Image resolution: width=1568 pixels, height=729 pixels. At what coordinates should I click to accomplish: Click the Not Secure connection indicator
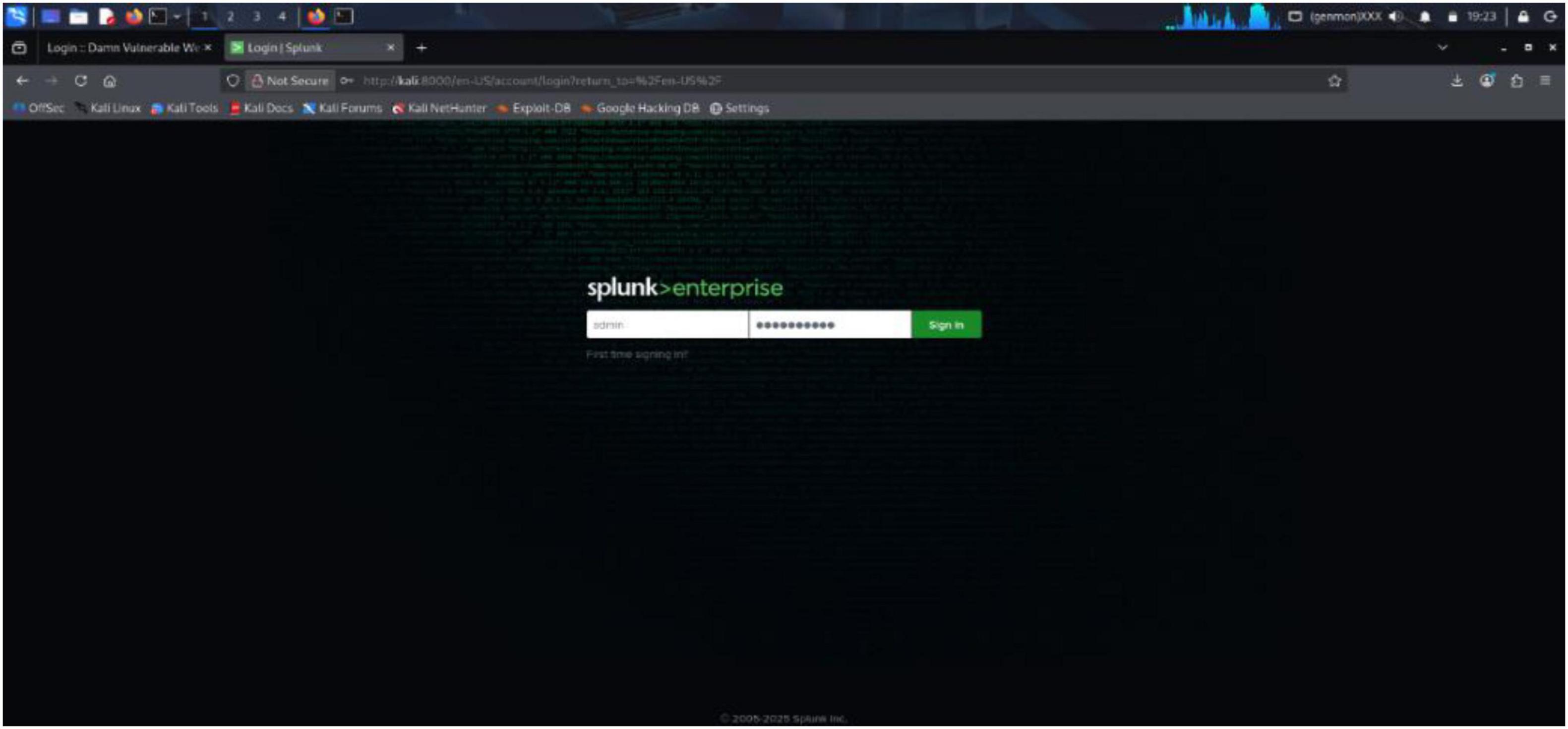290,81
